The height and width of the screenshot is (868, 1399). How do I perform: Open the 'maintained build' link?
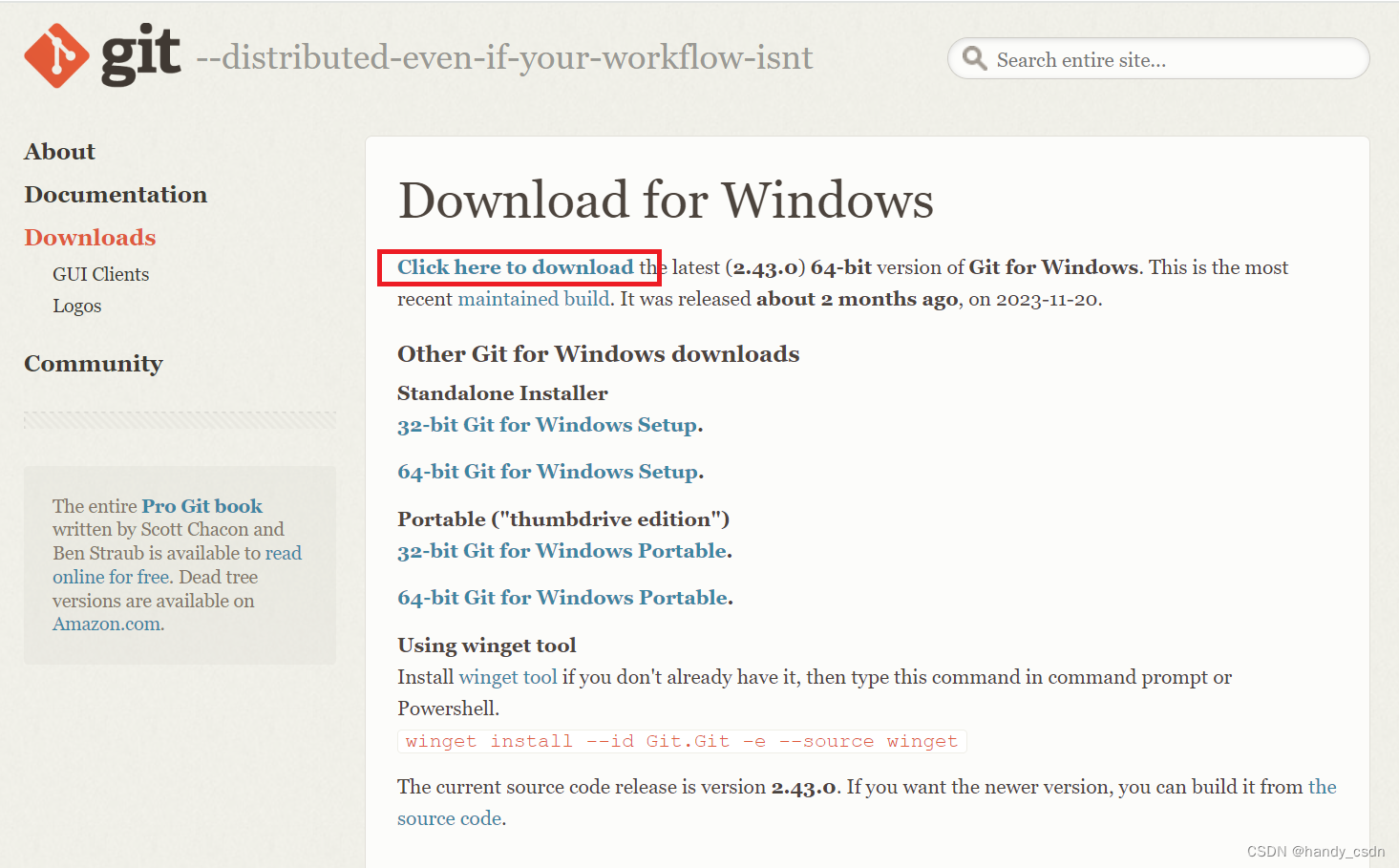pyautogui.click(x=534, y=299)
